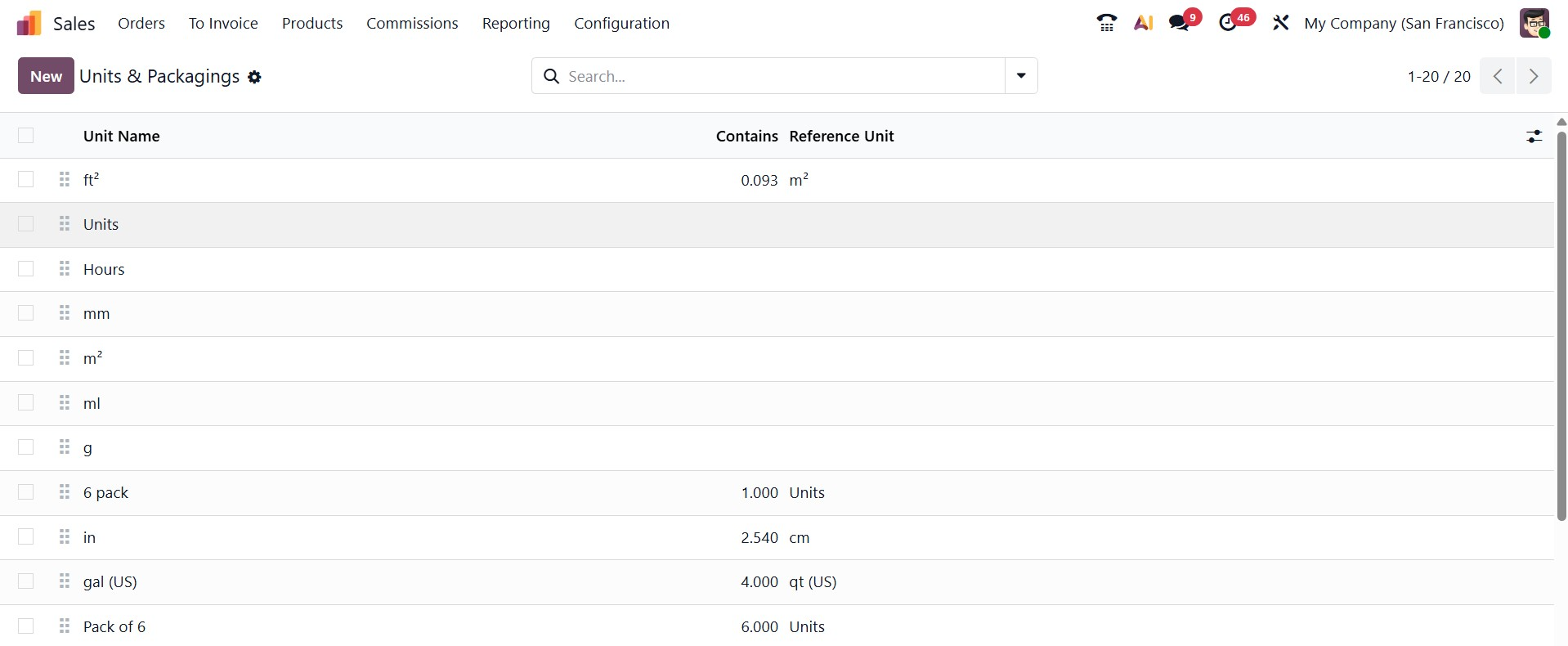Click drag handle of ft² row
The height and width of the screenshot is (646, 1568).
65,180
